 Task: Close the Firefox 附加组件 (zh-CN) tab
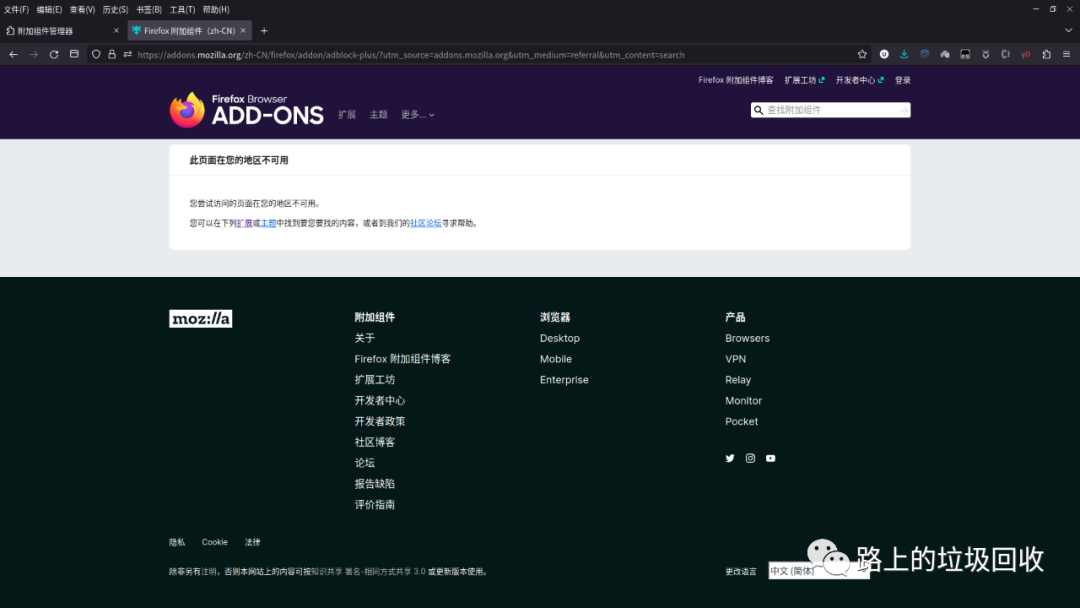(x=242, y=31)
